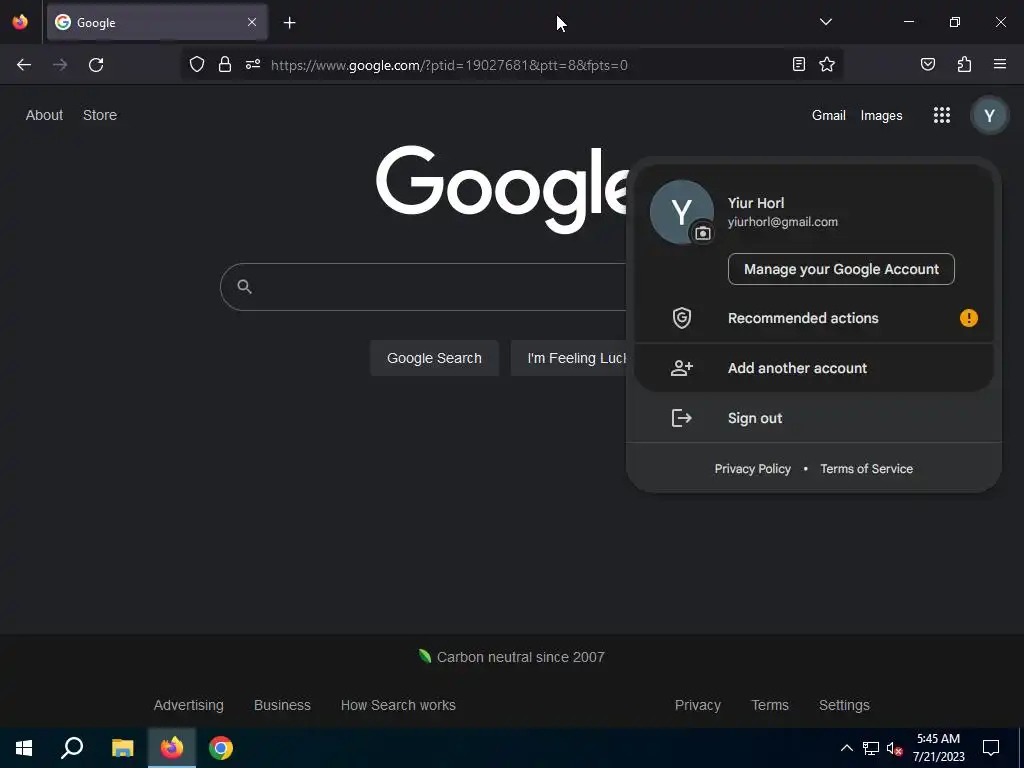The height and width of the screenshot is (768, 1024).
Task: Open Business footer link
Action: pos(282,705)
